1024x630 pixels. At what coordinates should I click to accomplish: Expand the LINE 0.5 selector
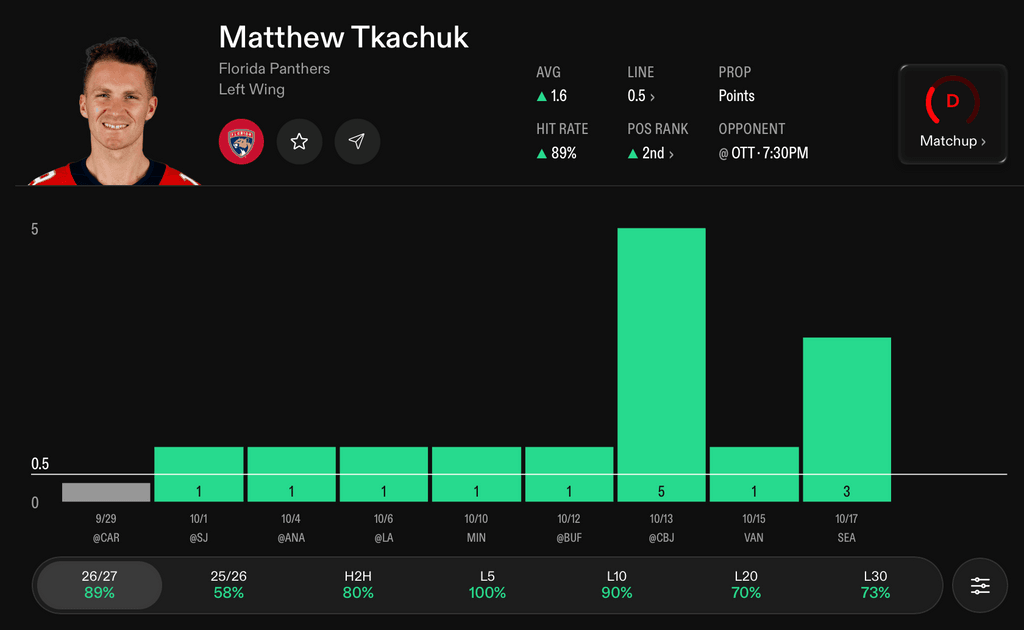coord(641,96)
